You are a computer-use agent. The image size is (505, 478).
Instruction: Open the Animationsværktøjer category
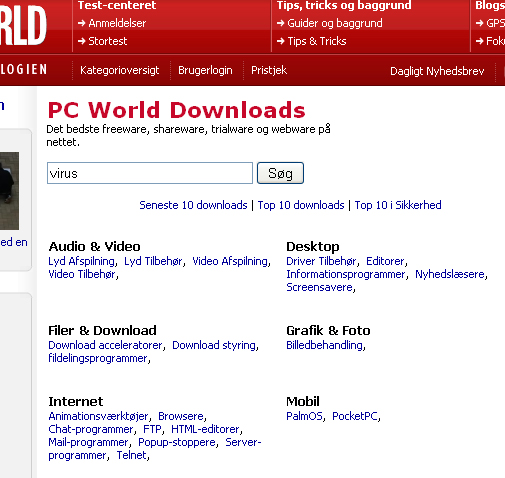click(x=98, y=416)
